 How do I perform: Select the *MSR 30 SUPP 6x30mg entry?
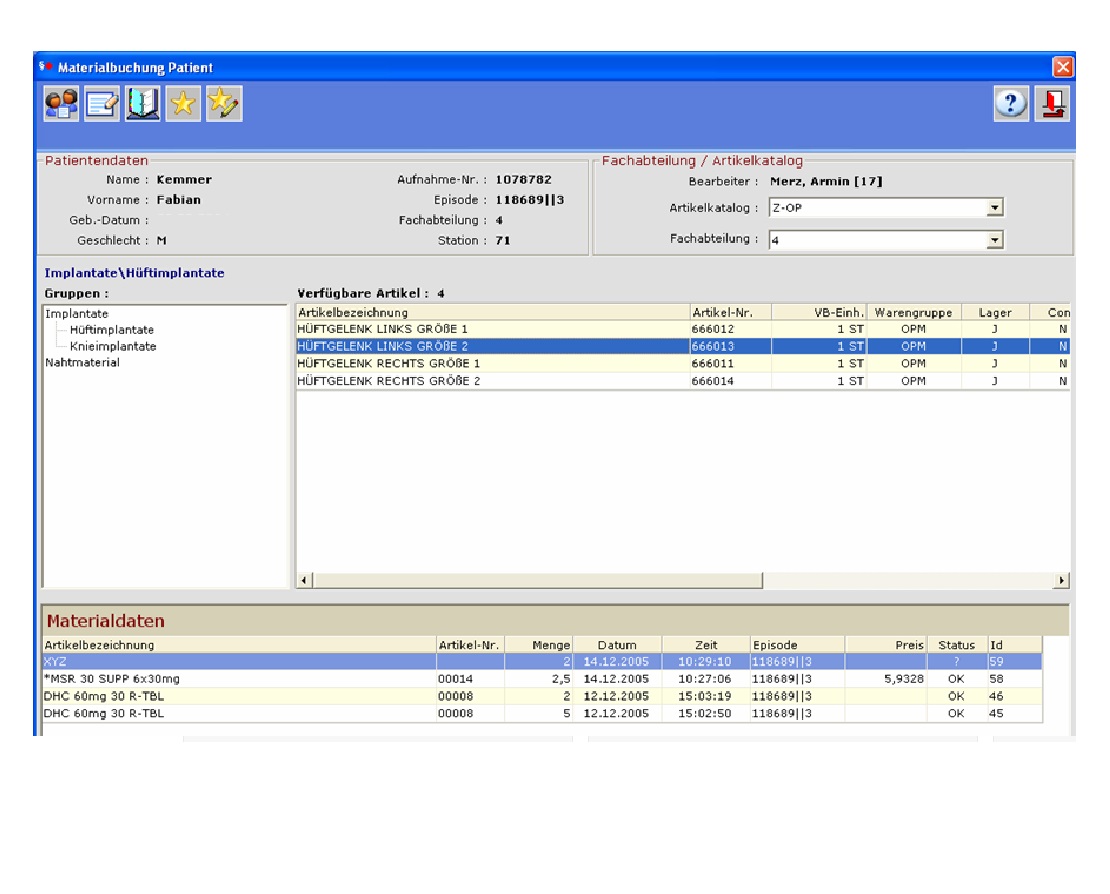point(542,679)
